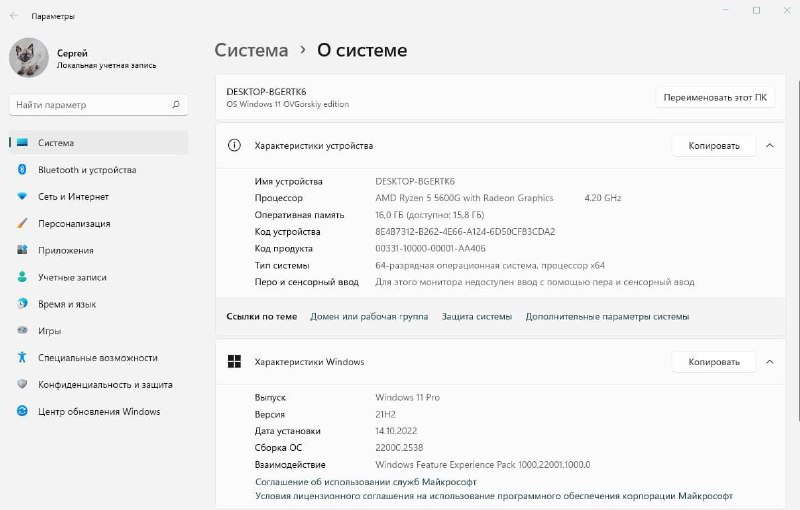The height and width of the screenshot is (510, 800).
Task: Open Время и язык settings
Action: (x=98, y=304)
